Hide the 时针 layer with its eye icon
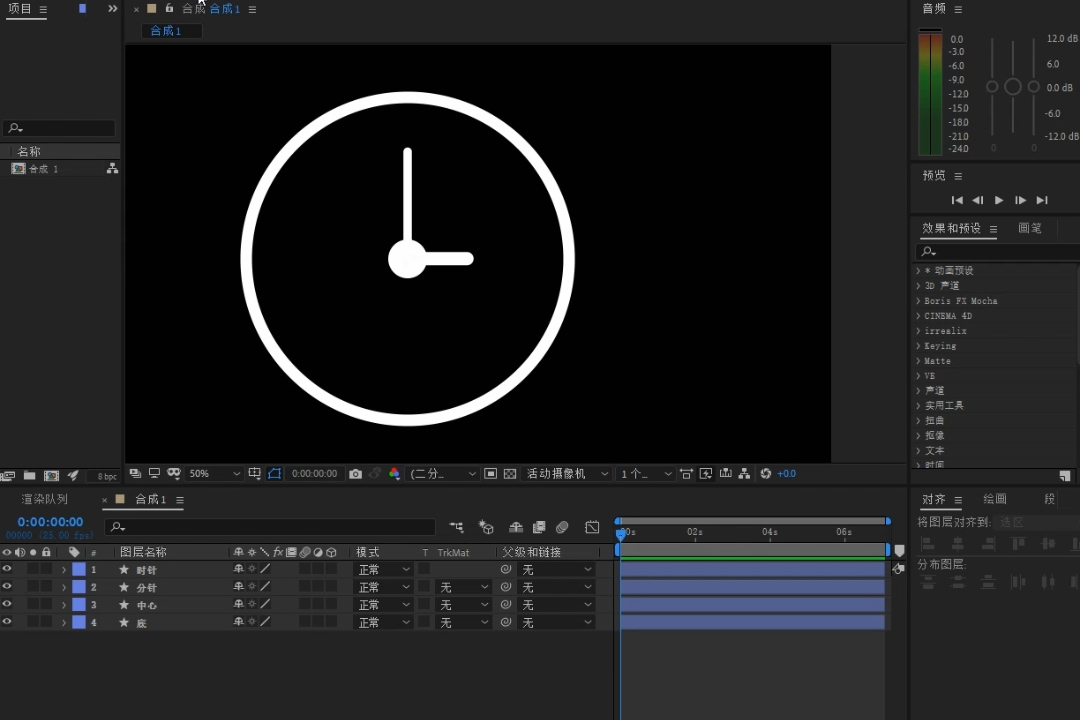 coord(7,569)
